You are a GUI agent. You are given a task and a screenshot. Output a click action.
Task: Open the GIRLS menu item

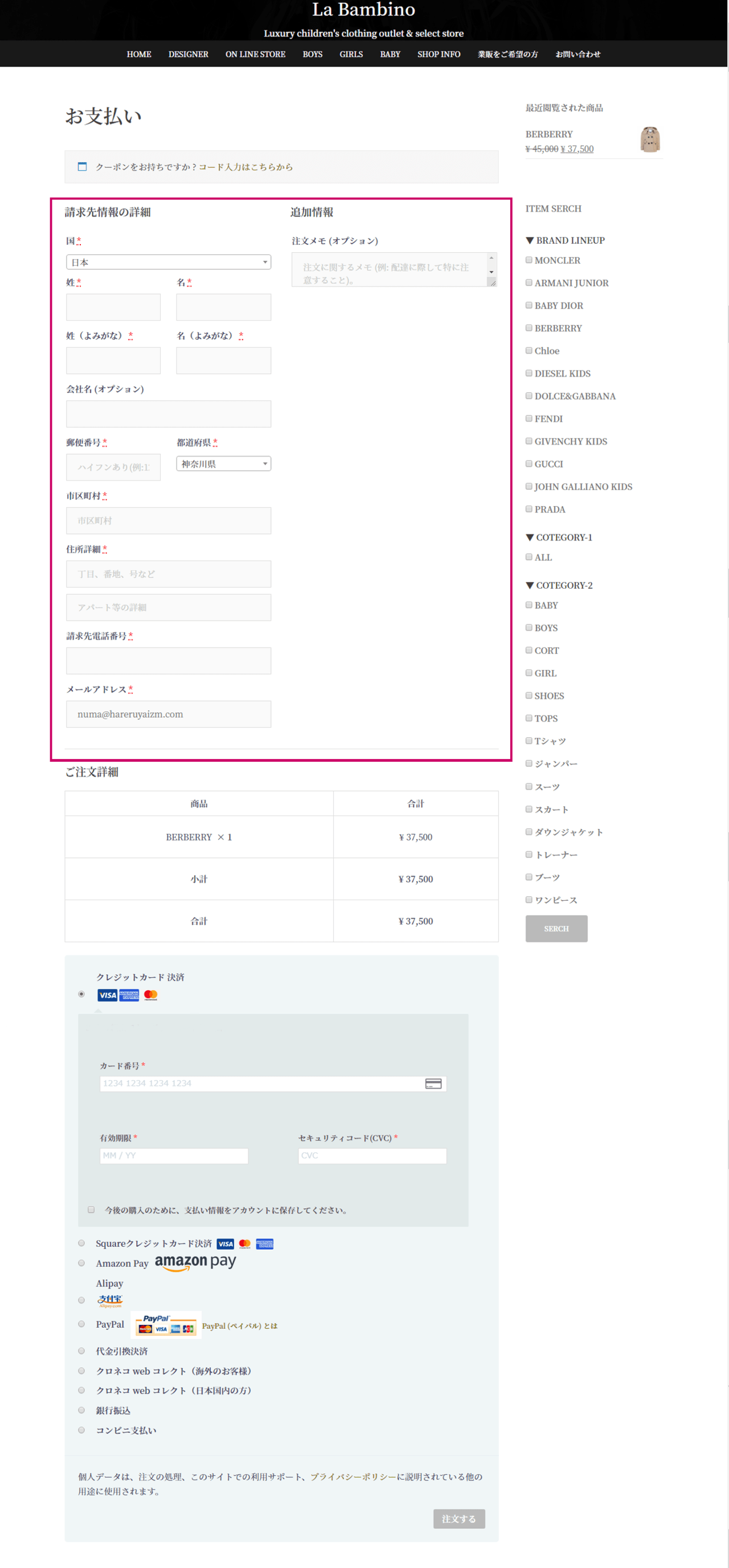click(x=351, y=54)
